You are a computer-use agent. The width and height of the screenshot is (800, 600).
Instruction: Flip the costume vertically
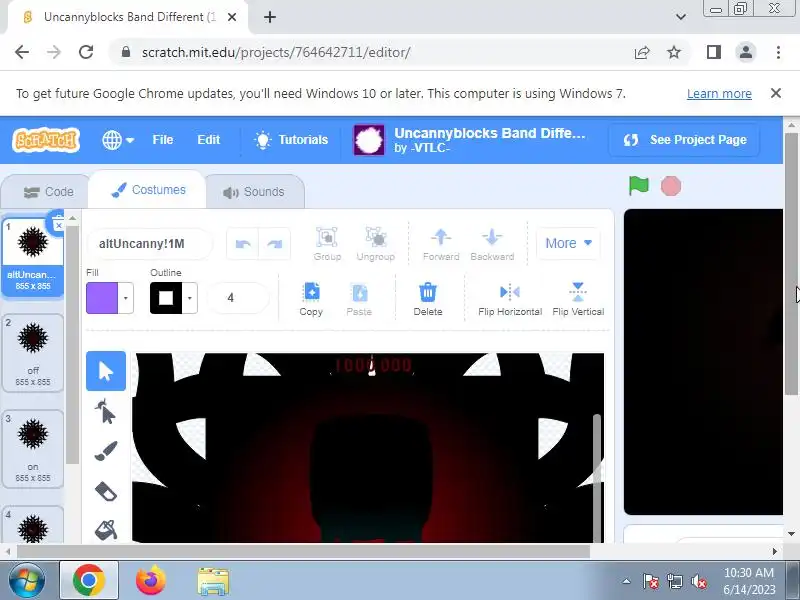point(578,299)
